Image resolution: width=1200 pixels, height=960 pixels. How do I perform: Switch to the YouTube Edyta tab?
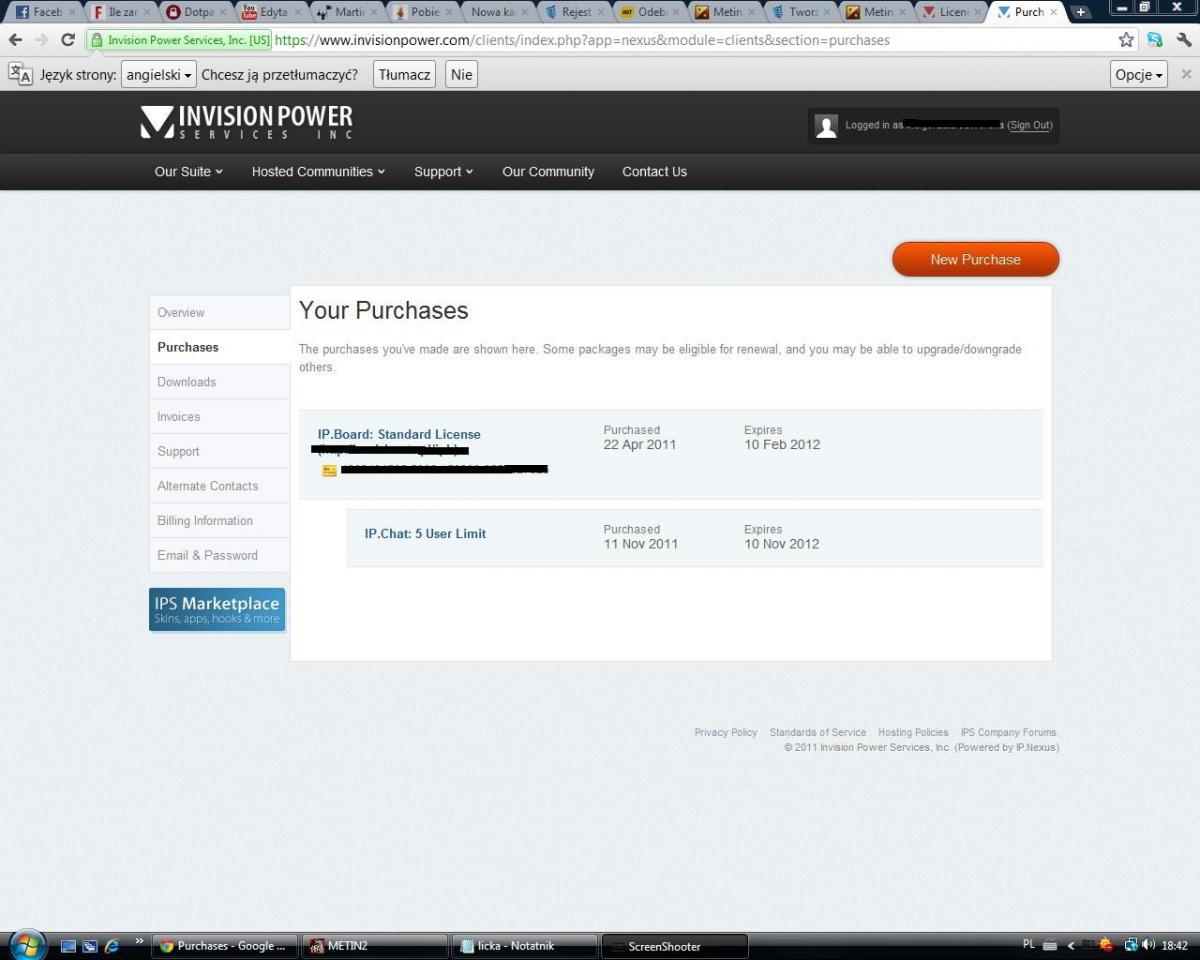(269, 12)
